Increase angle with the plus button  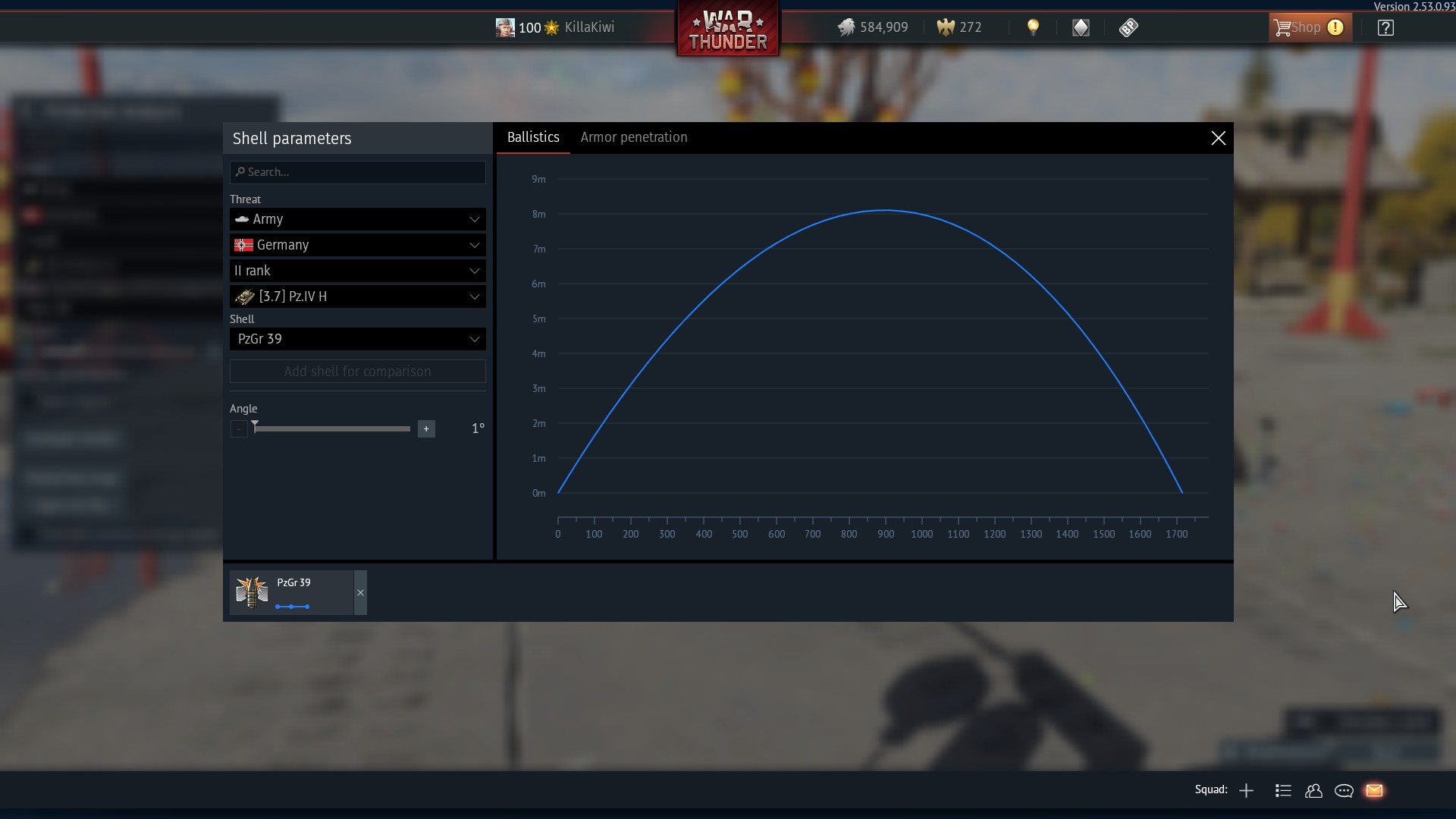426,428
